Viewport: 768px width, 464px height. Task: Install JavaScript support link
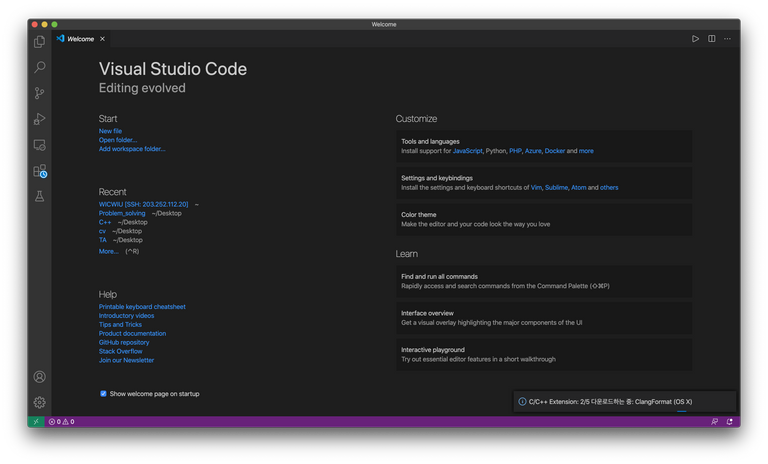pos(467,151)
